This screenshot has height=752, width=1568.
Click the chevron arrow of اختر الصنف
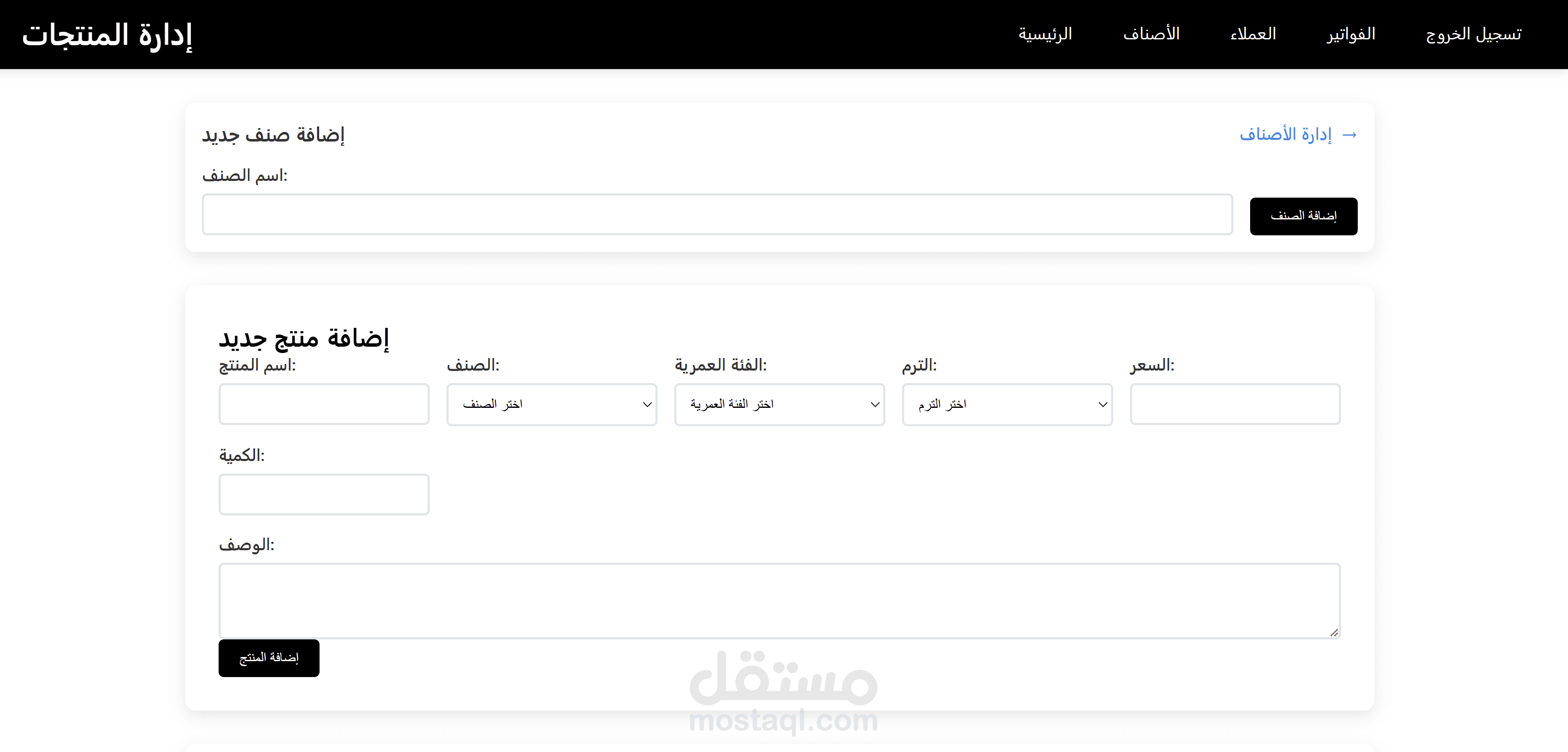pyautogui.click(x=647, y=404)
